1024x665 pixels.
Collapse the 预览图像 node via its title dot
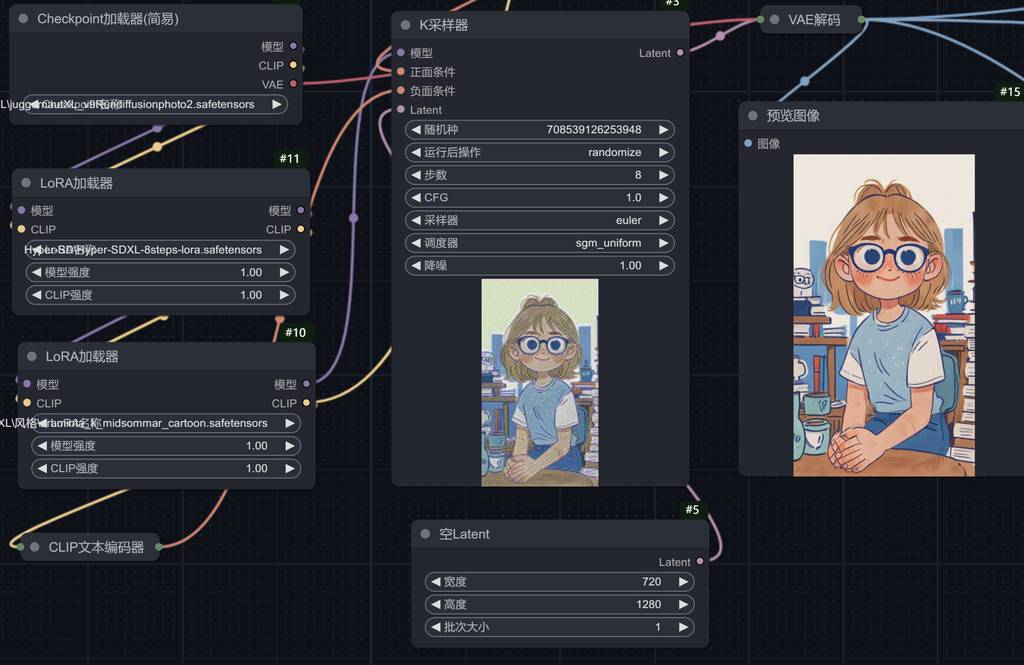[752, 116]
